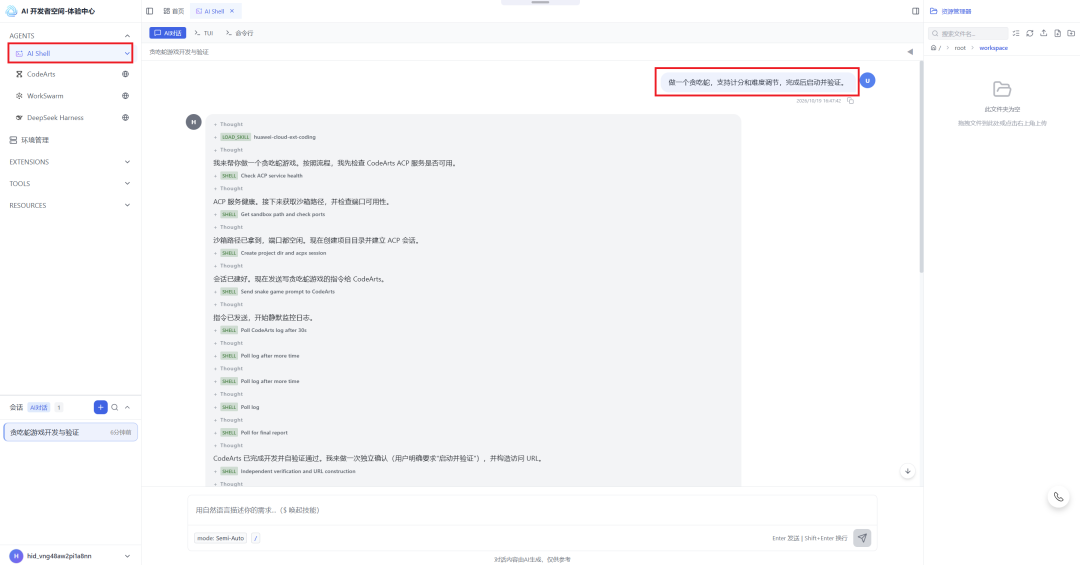Create a new folder in explorer

1071,33
